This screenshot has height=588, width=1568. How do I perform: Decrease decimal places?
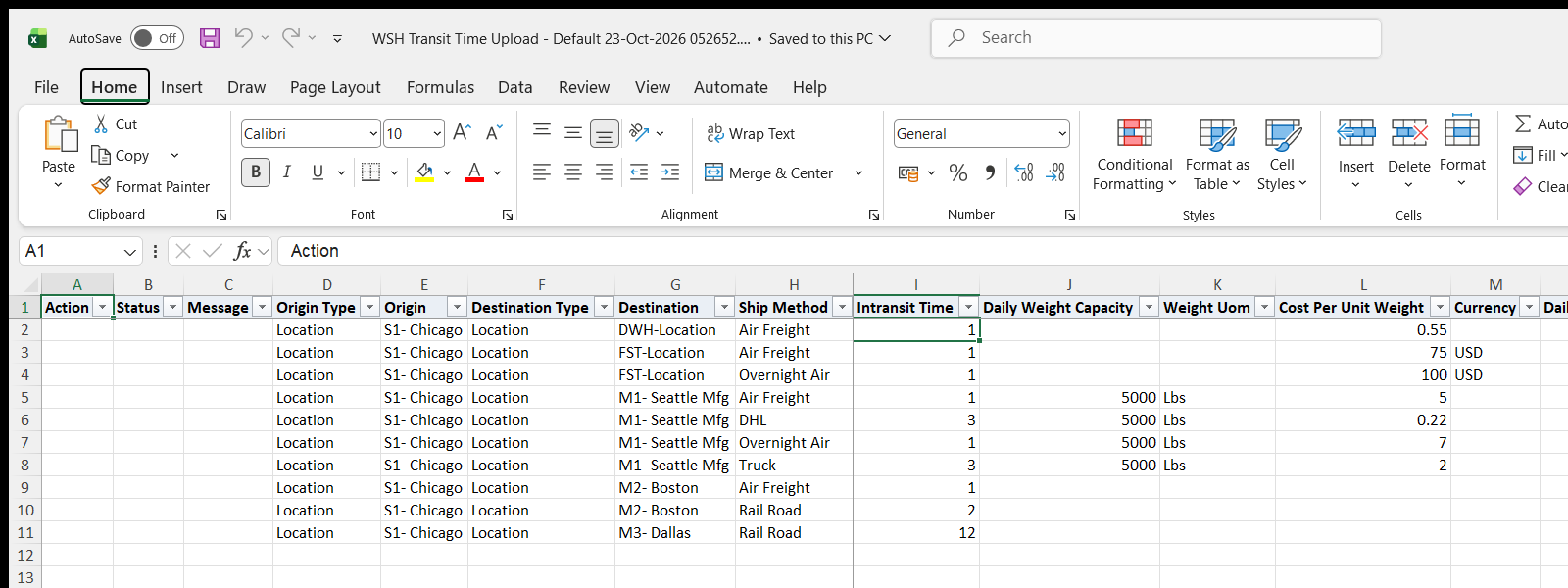click(1055, 173)
